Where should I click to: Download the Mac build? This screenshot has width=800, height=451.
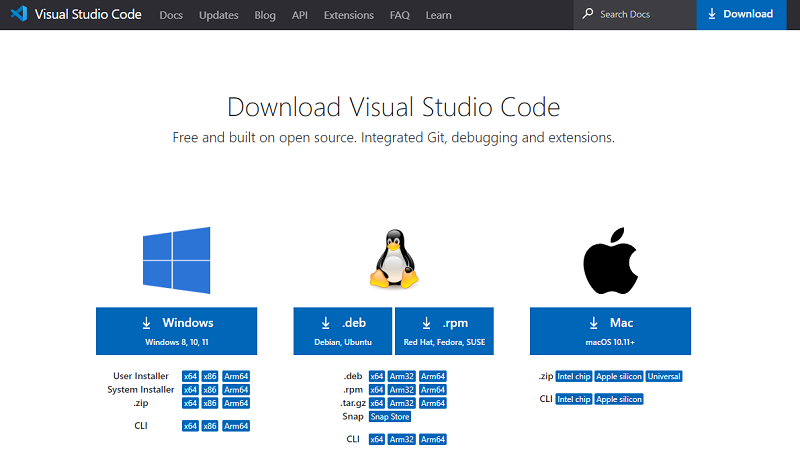pos(610,331)
